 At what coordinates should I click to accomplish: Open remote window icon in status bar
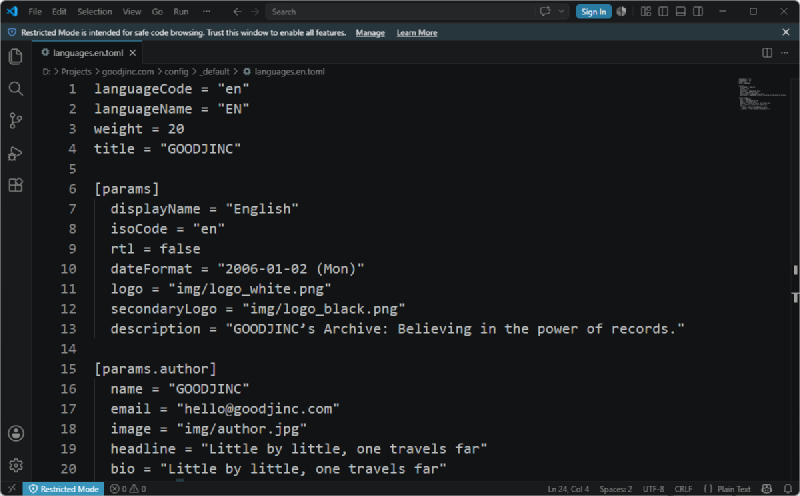(x=12, y=488)
